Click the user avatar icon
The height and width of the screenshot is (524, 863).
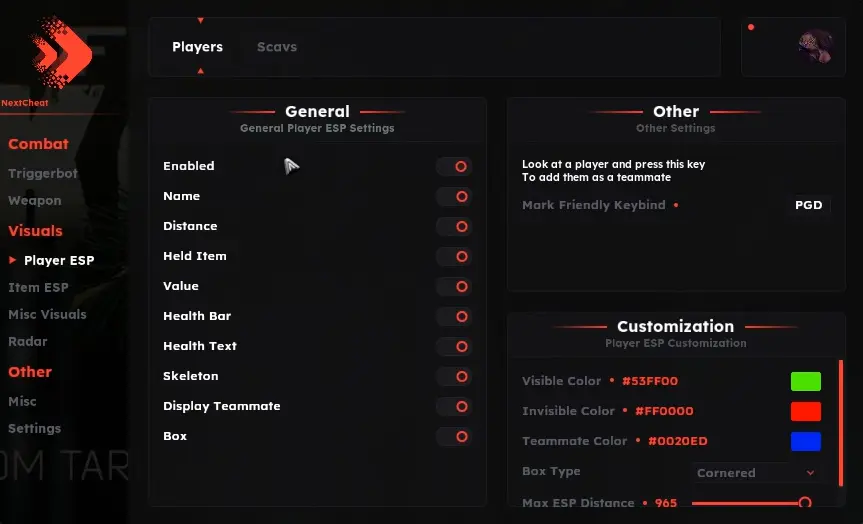tap(815, 46)
